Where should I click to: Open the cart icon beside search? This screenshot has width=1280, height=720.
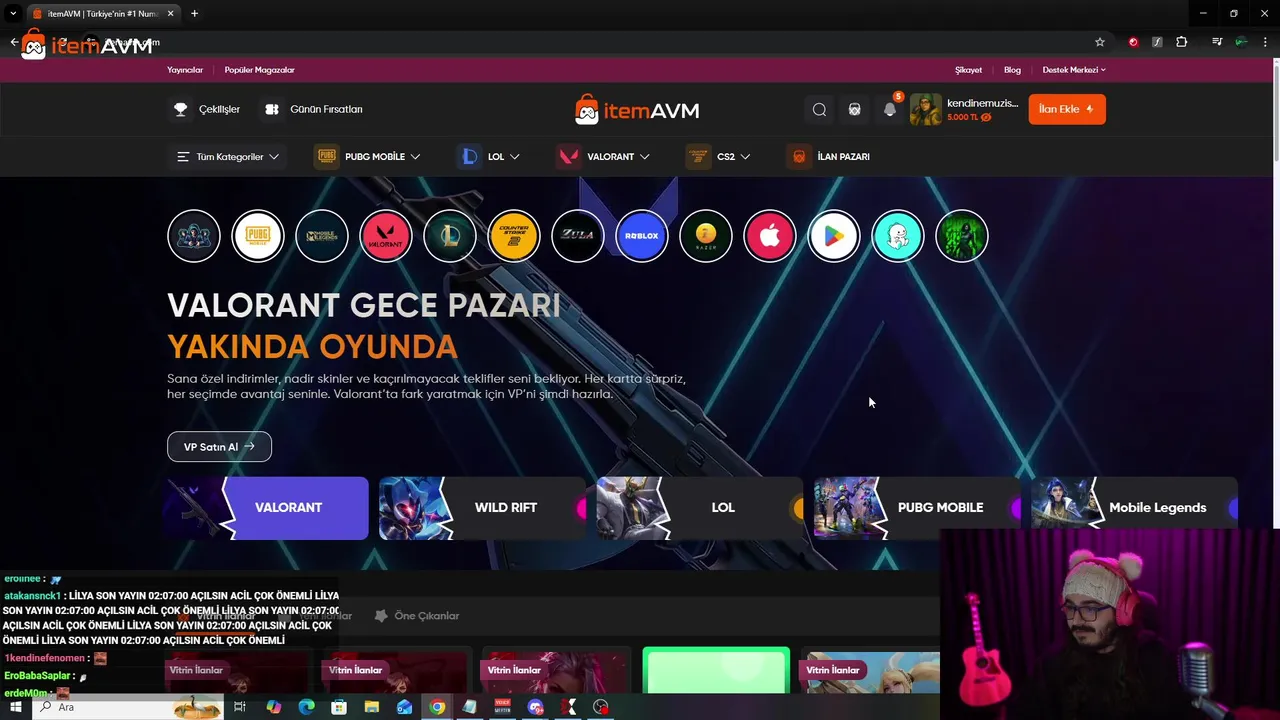click(854, 110)
